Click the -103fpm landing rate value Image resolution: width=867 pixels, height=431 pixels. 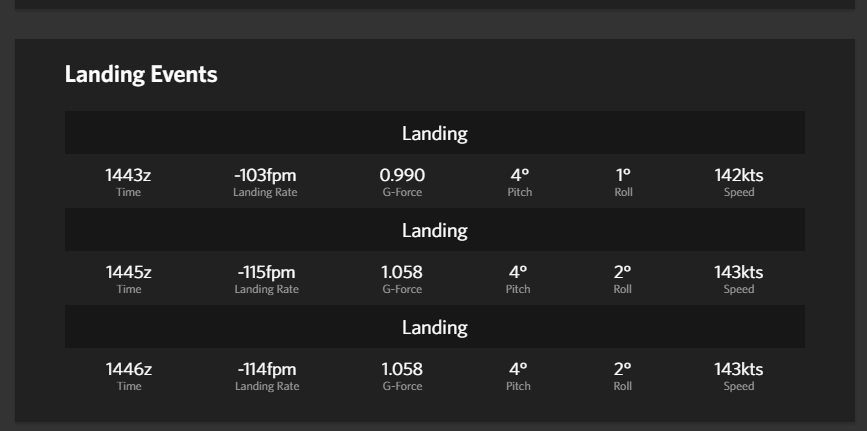coord(265,175)
